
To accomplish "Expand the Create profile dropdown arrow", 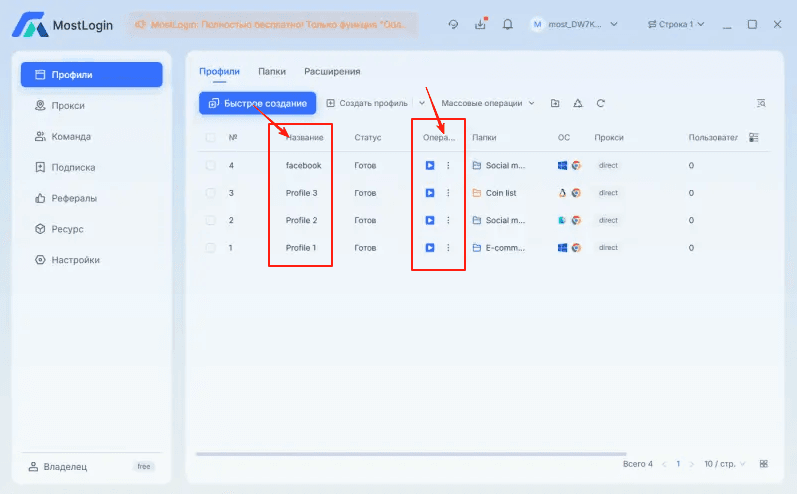I will [x=422, y=103].
